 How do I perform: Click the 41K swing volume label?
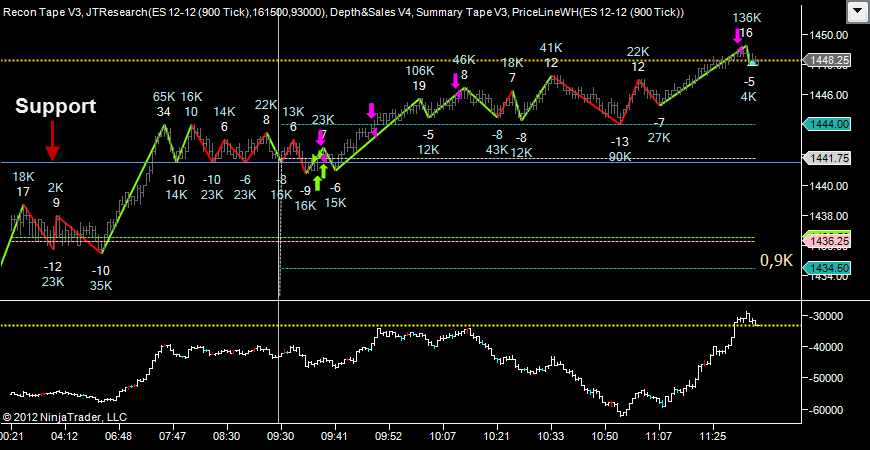pyautogui.click(x=551, y=48)
